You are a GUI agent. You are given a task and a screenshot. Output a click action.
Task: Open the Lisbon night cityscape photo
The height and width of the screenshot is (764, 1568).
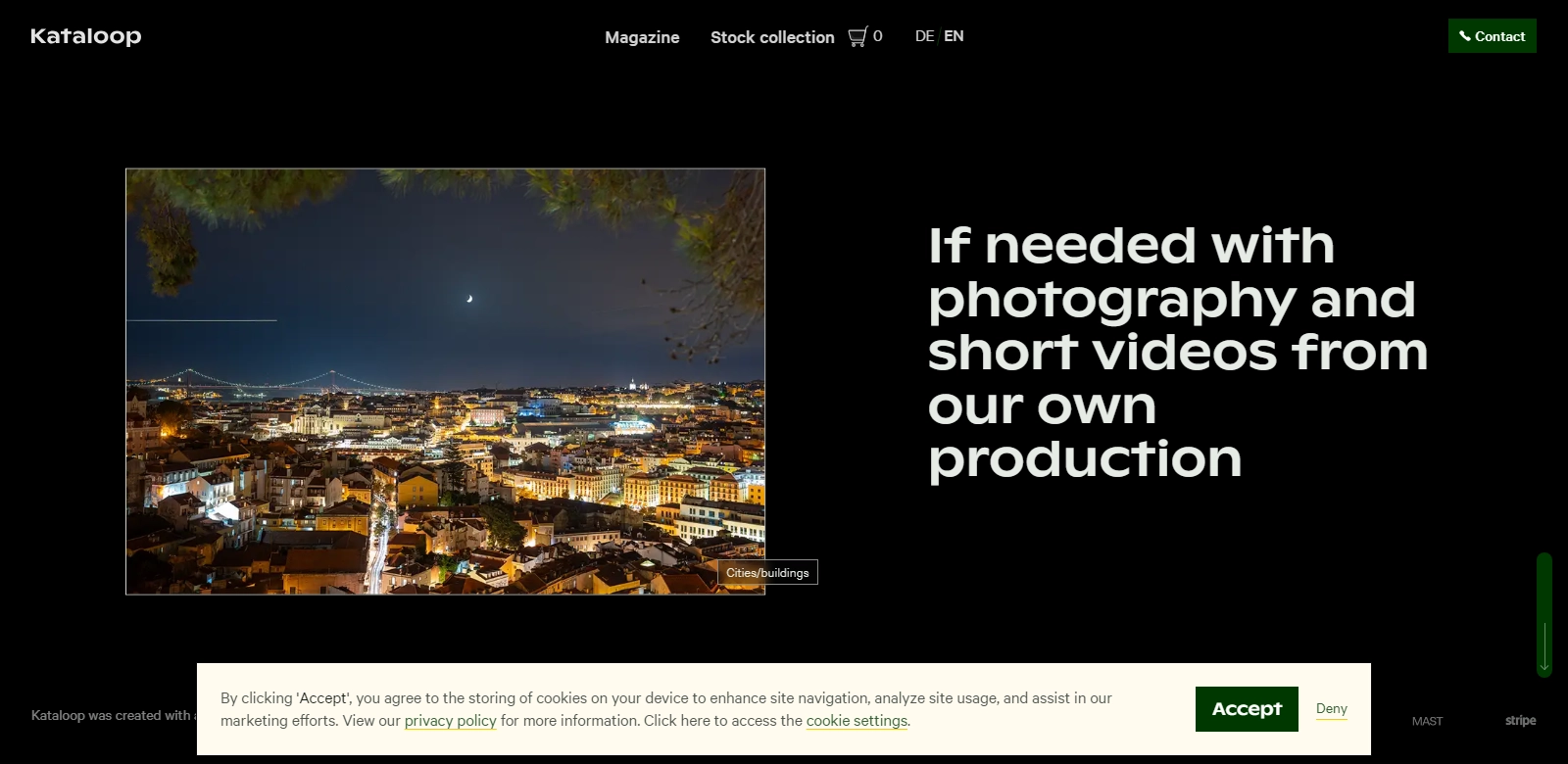445,381
